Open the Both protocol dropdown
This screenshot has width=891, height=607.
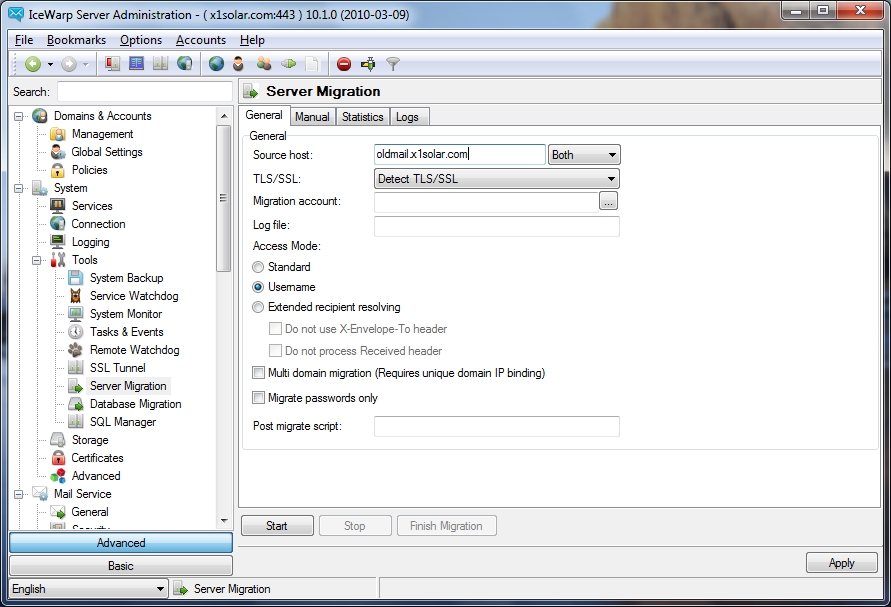[x=584, y=154]
